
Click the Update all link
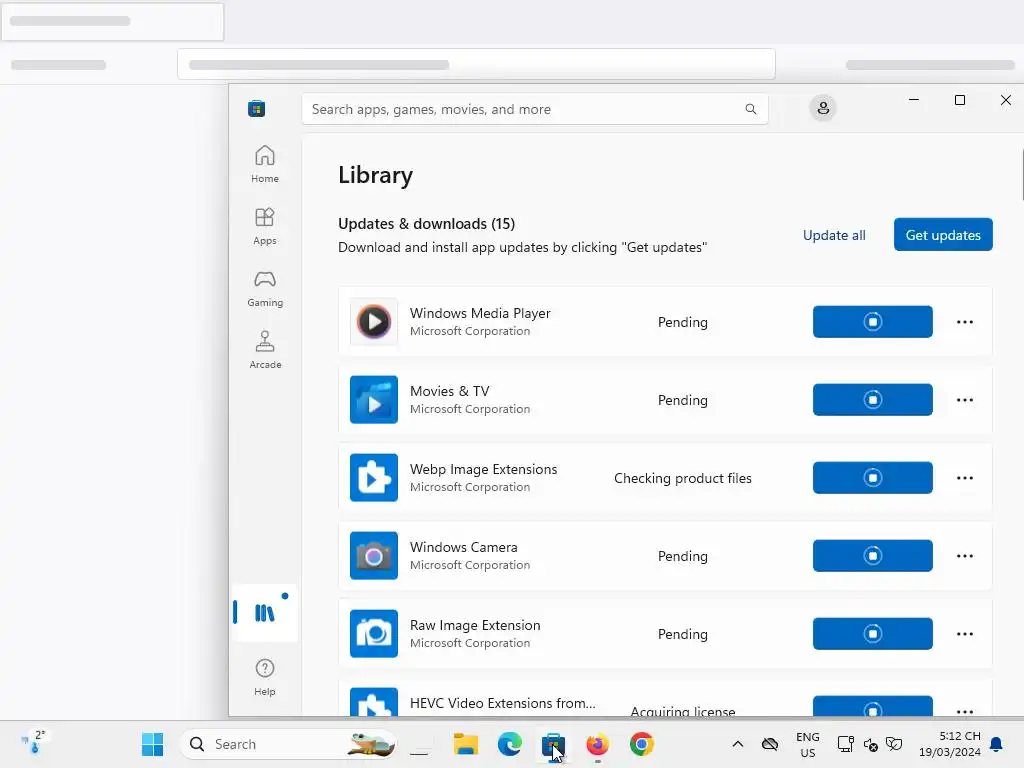coord(834,235)
